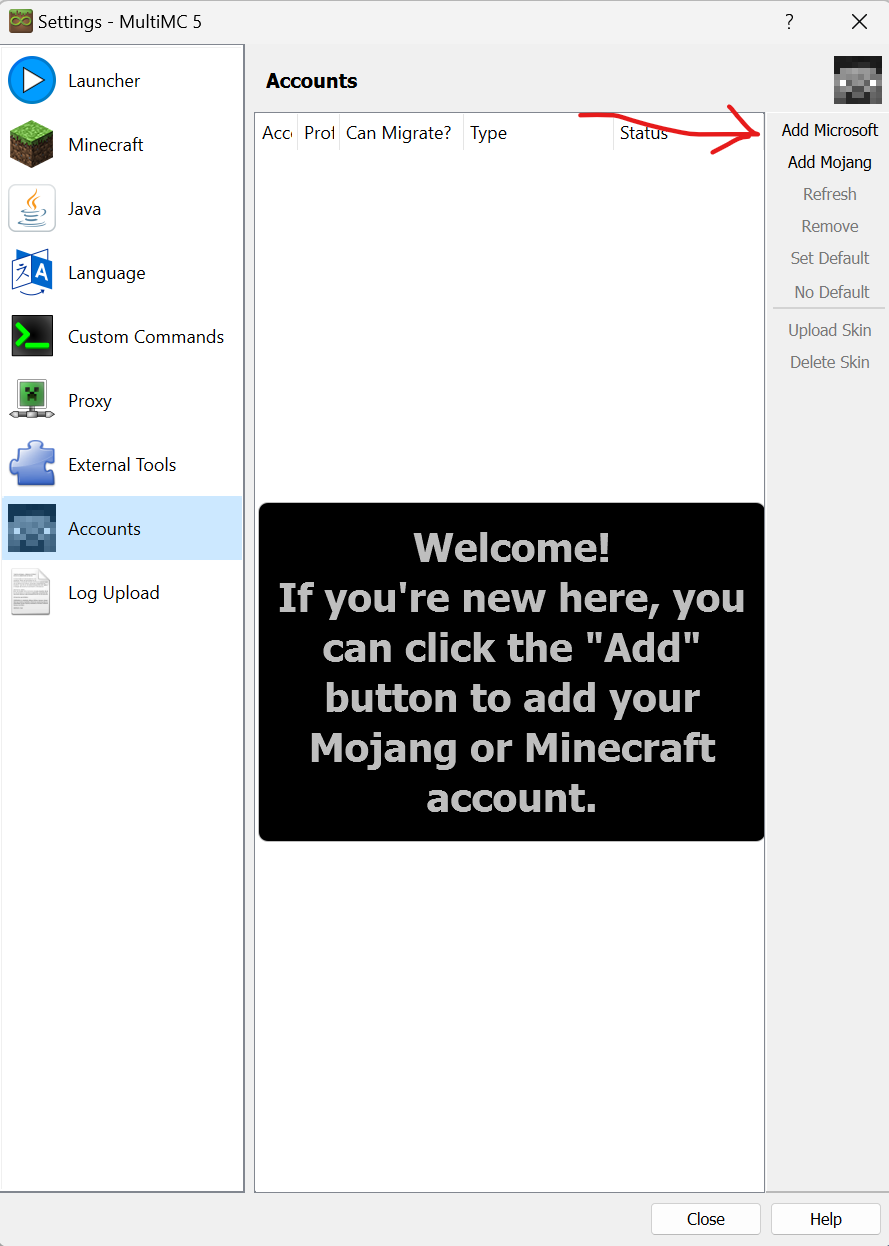Add a Mojang account
Screen dimensions: 889x1246
click(x=830, y=162)
